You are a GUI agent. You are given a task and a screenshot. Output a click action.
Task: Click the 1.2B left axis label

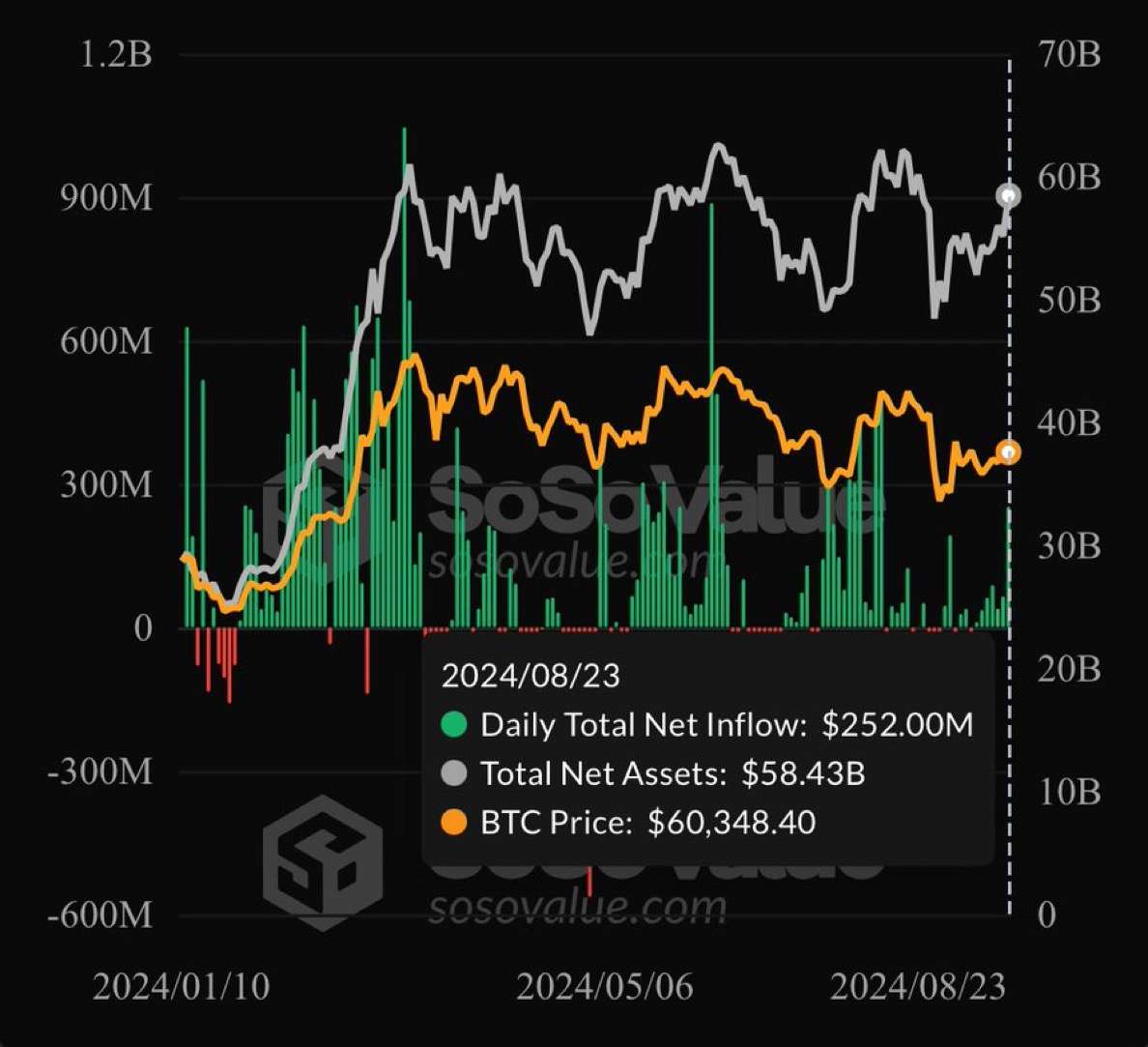coord(116,55)
